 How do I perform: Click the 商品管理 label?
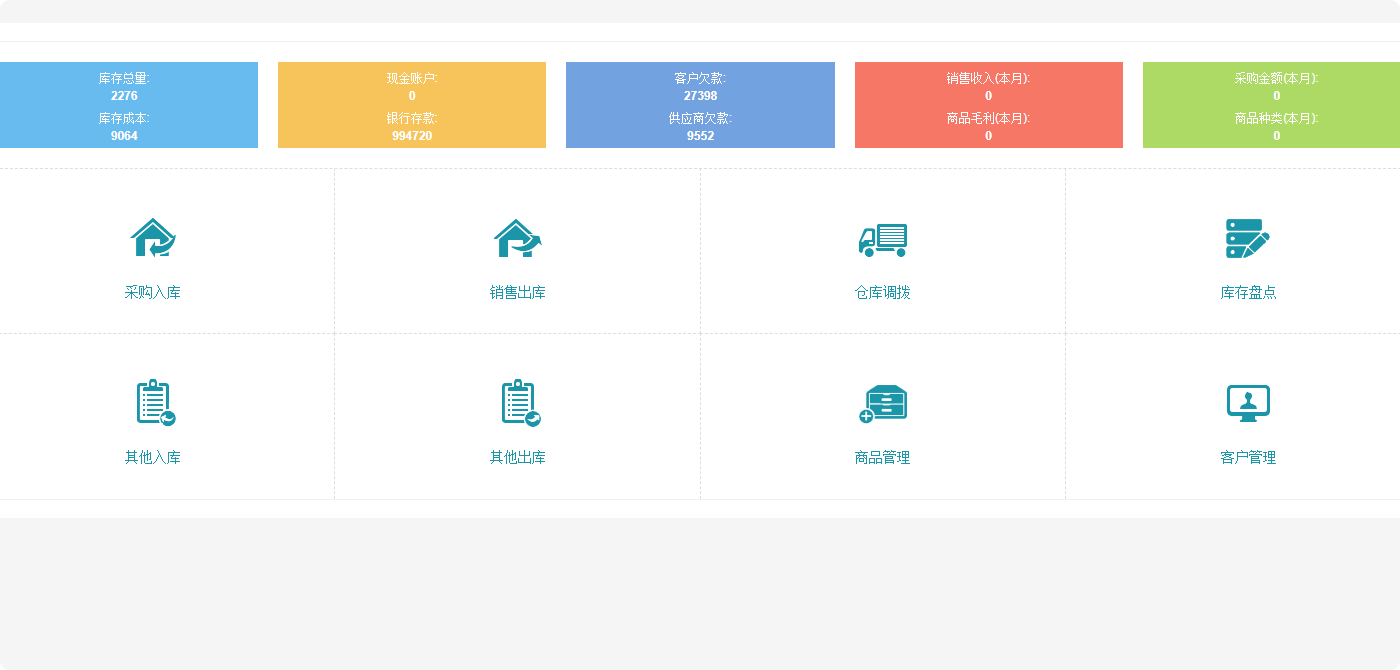click(883, 458)
